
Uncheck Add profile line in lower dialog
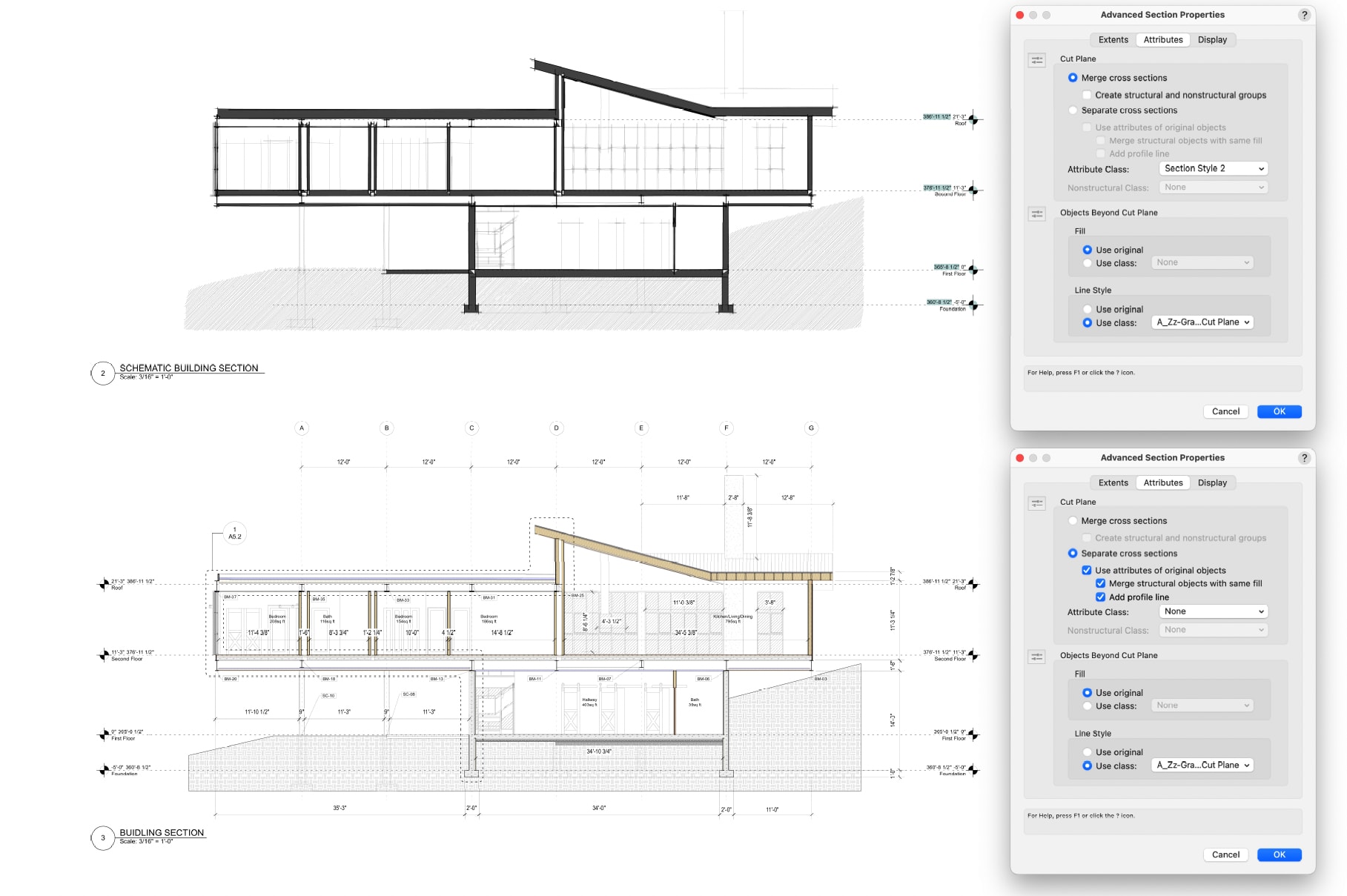tap(1101, 597)
